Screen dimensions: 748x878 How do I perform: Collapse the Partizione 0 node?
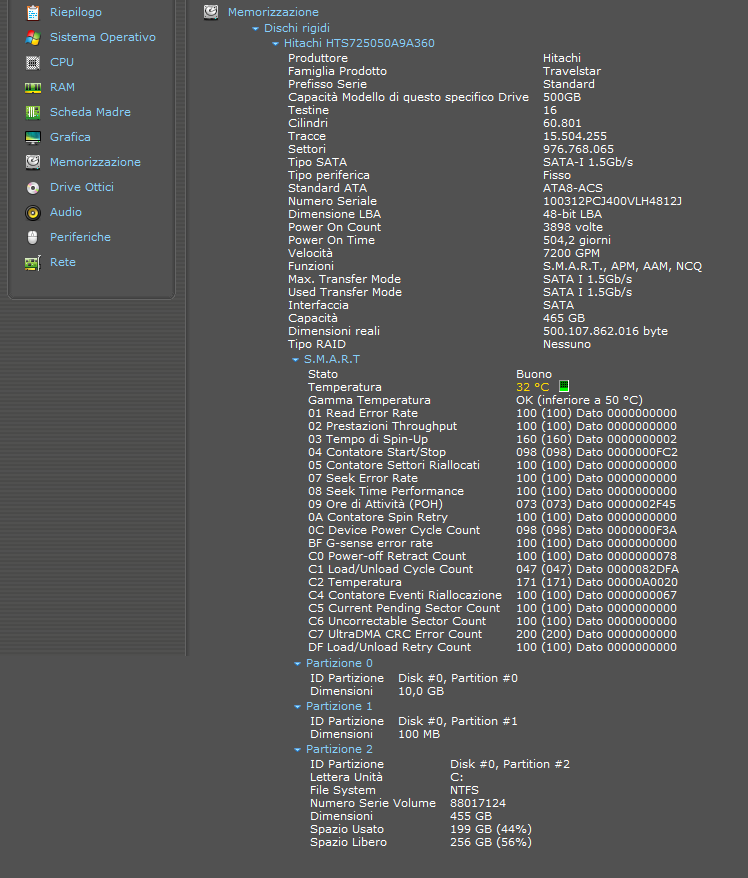click(297, 664)
